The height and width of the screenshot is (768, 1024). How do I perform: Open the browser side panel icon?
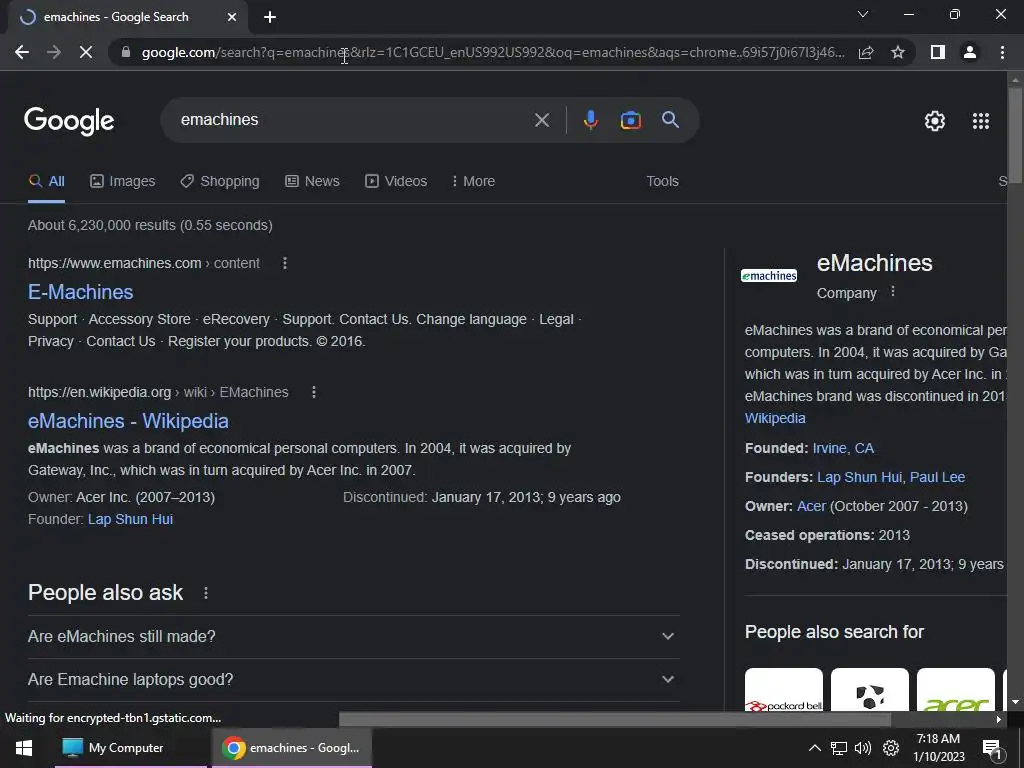938,52
